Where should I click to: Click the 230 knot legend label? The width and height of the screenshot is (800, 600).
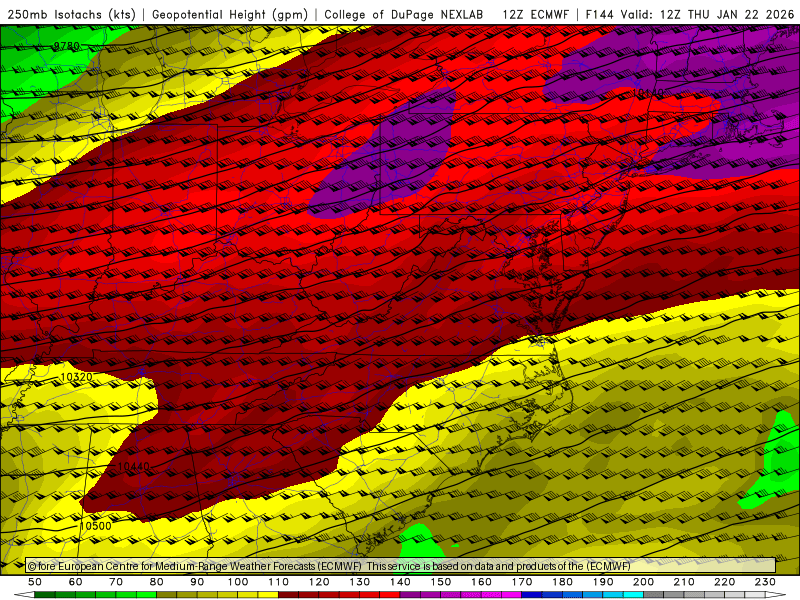765,582
